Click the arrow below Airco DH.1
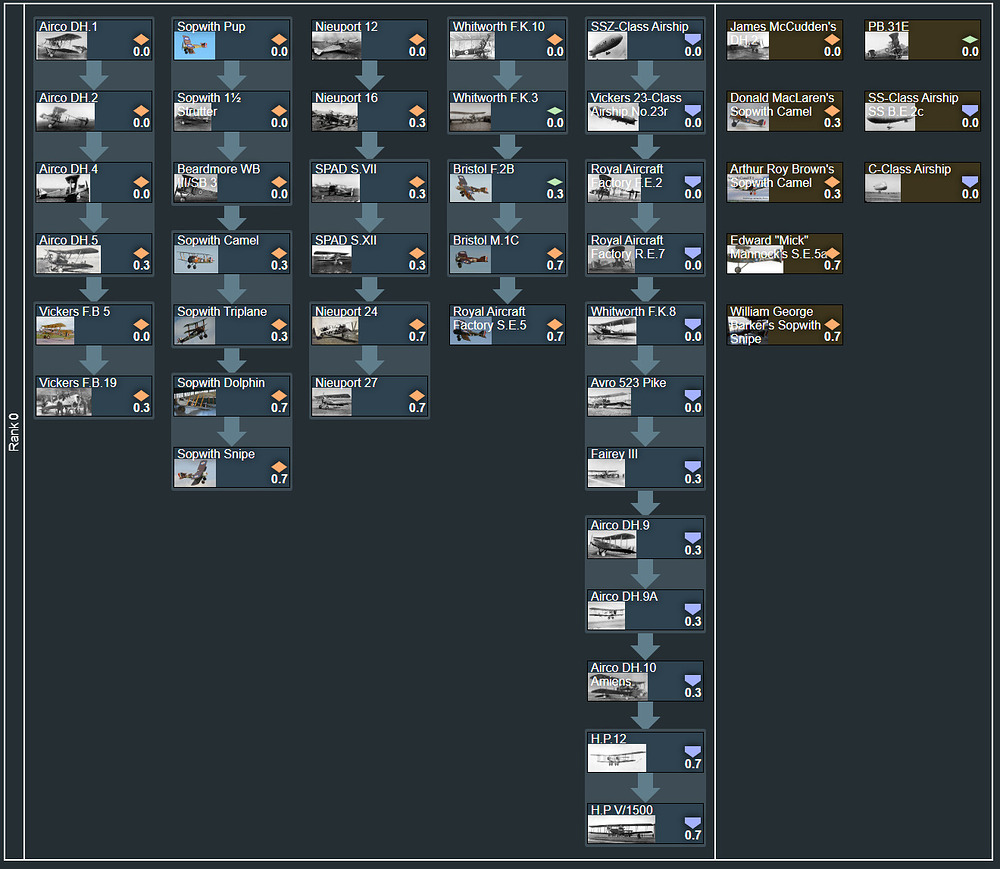The image size is (1000, 869). click(x=94, y=75)
